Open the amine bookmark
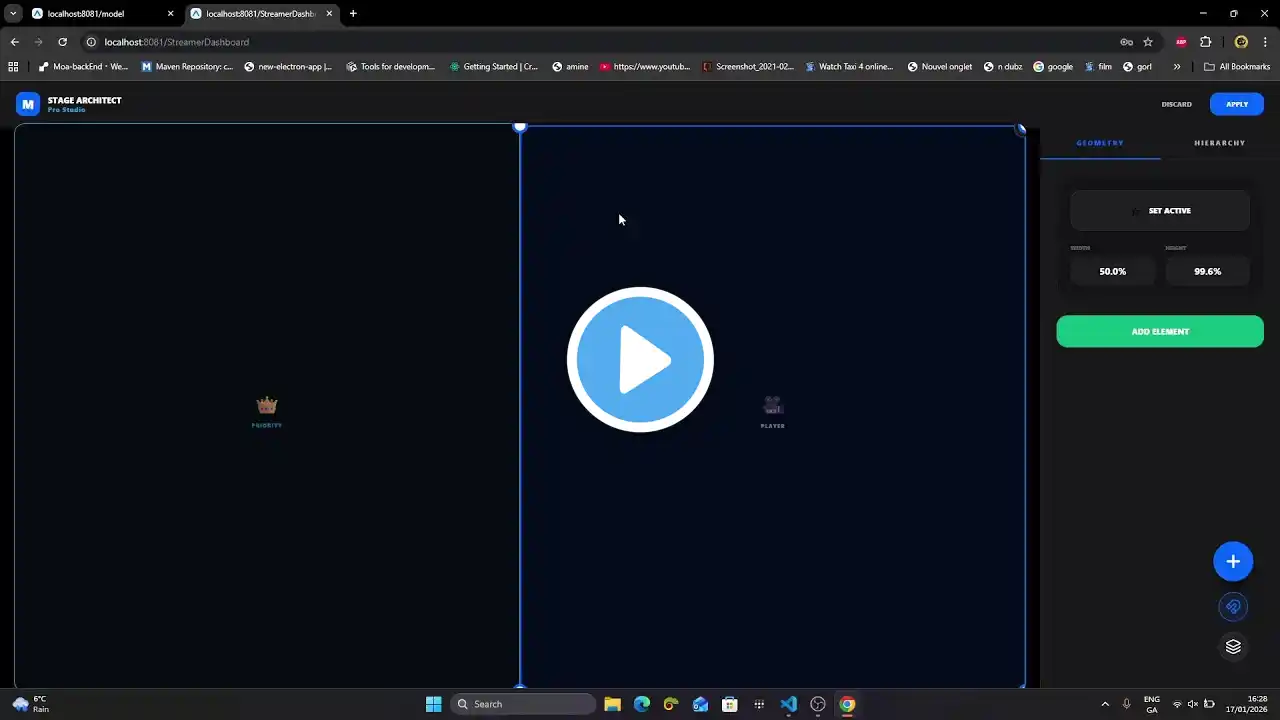The width and height of the screenshot is (1280, 720). [570, 67]
